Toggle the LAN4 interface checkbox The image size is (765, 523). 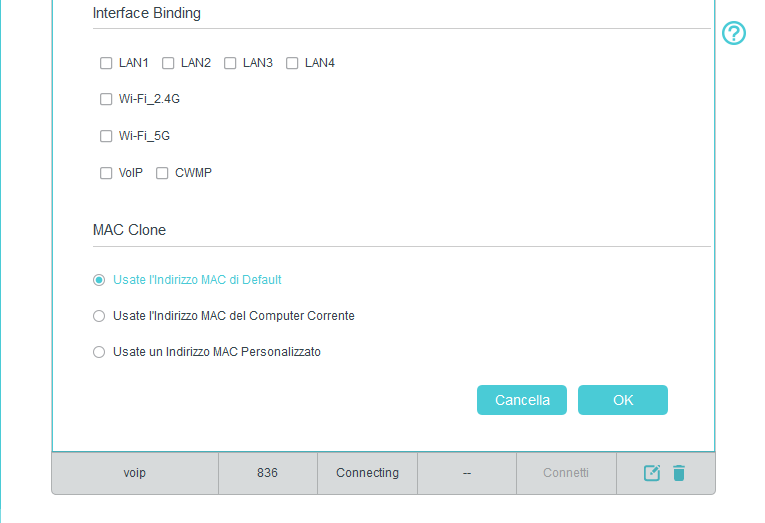(x=292, y=63)
